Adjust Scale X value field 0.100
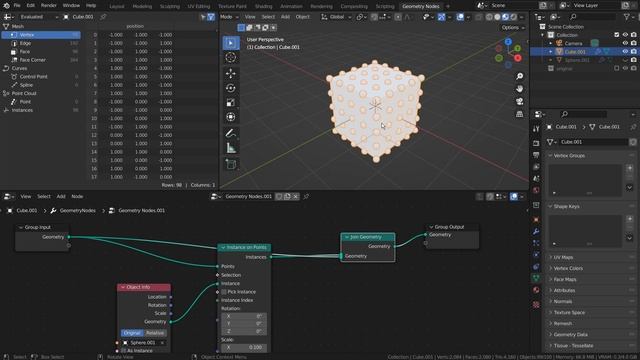640x360 pixels. tap(244, 347)
